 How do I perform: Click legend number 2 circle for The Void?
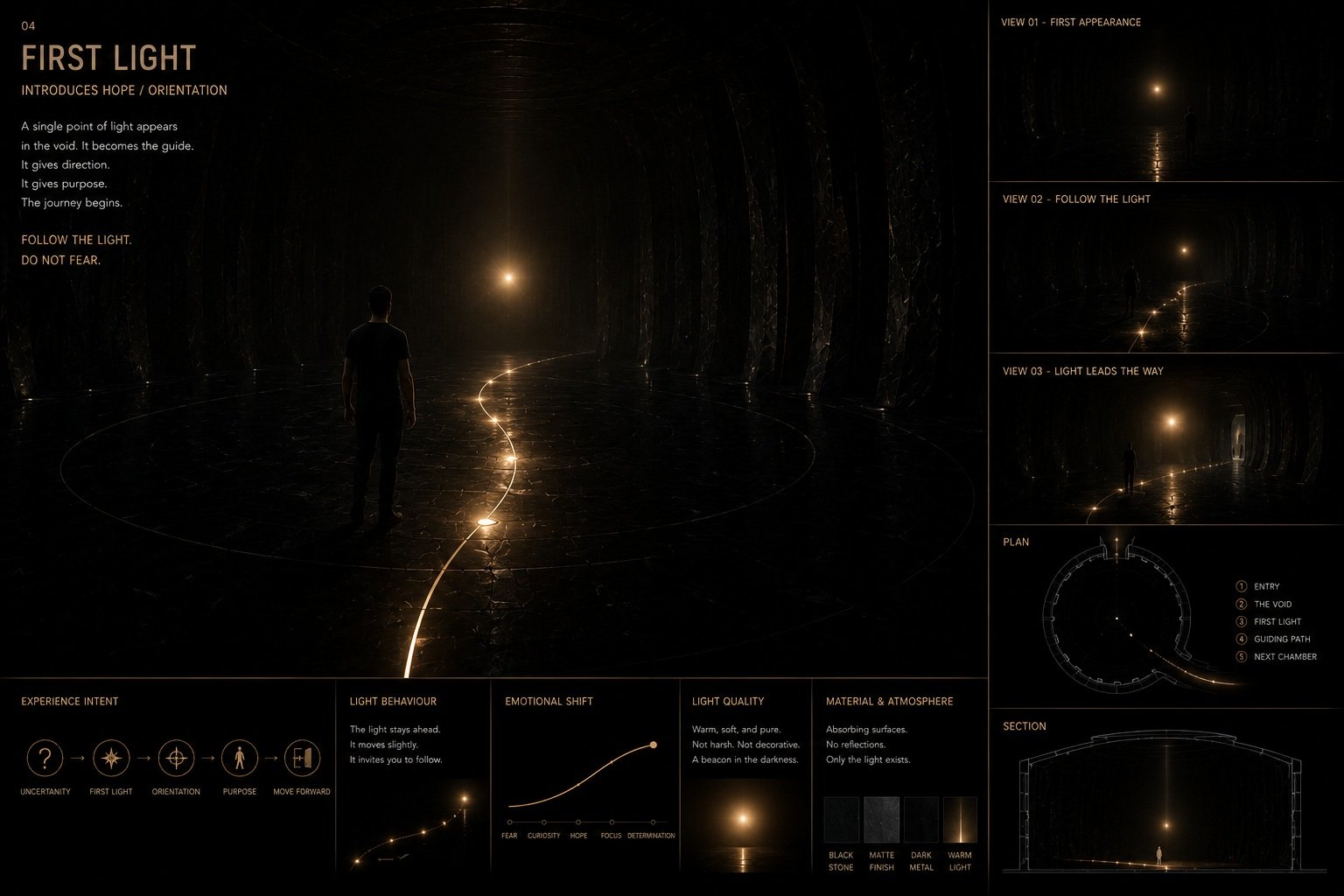pyautogui.click(x=1241, y=604)
